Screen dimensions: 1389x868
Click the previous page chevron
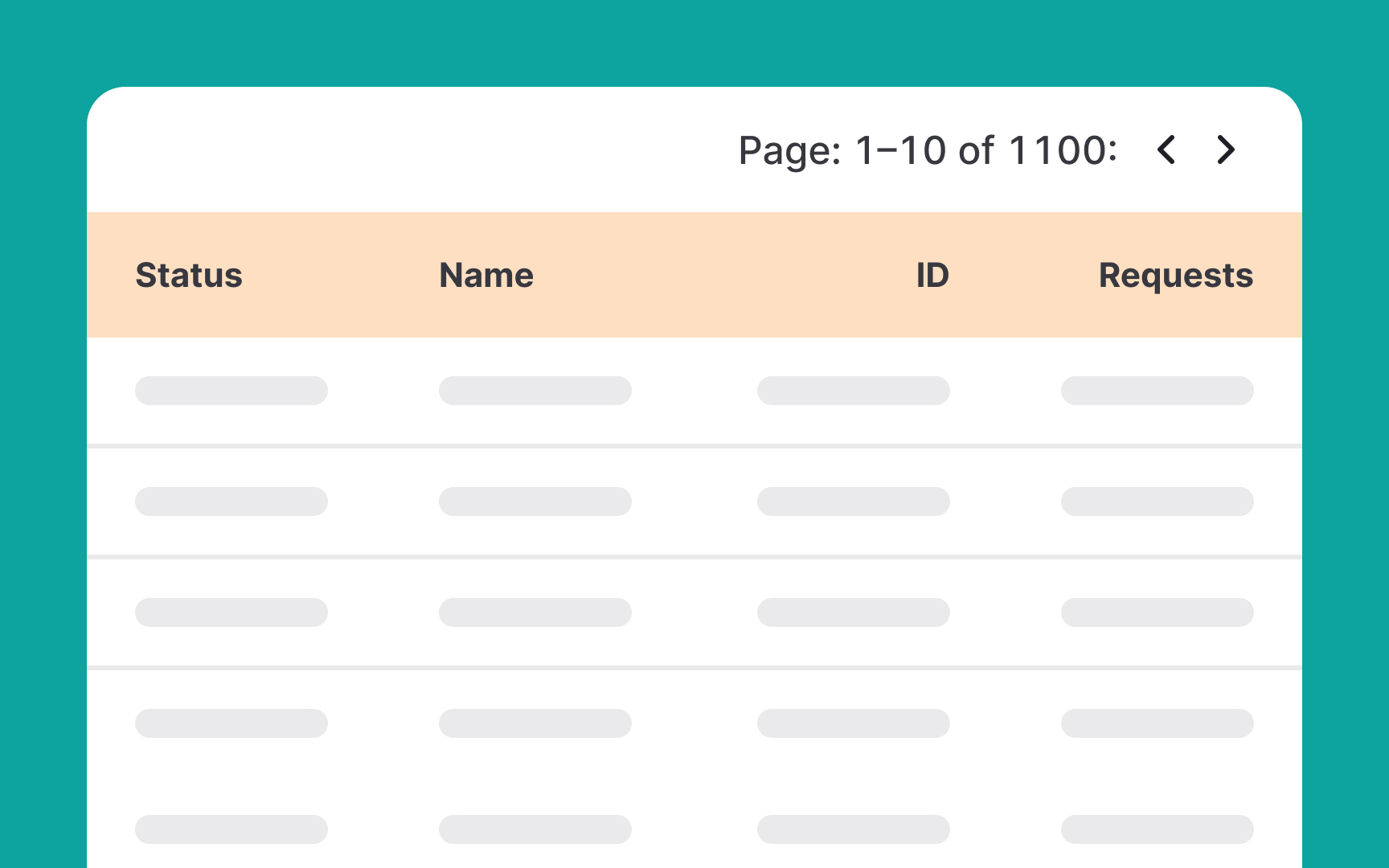(1166, 150)
